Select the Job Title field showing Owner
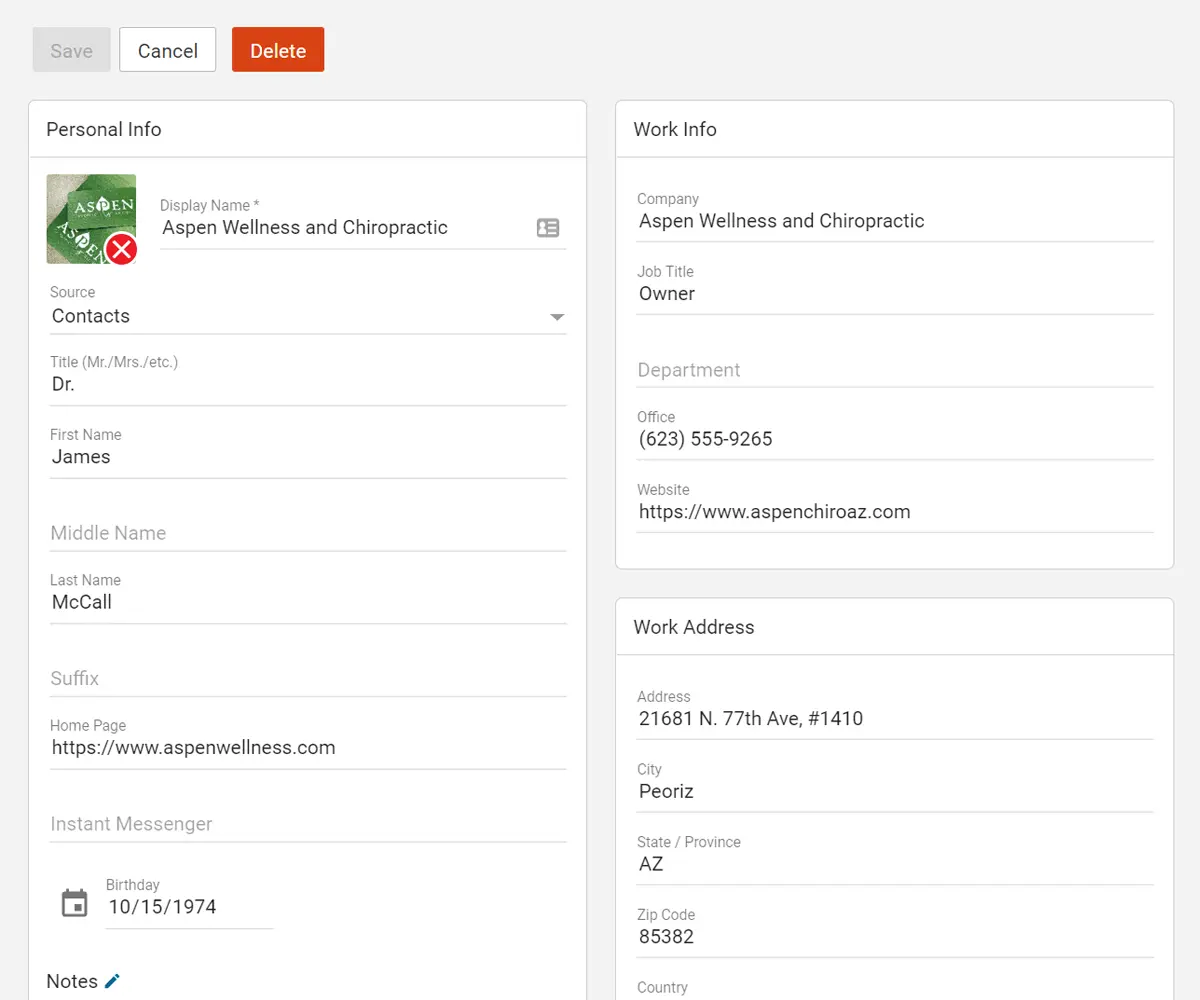This screenshot has width=1200, height=1000. [x=895, y=294]
